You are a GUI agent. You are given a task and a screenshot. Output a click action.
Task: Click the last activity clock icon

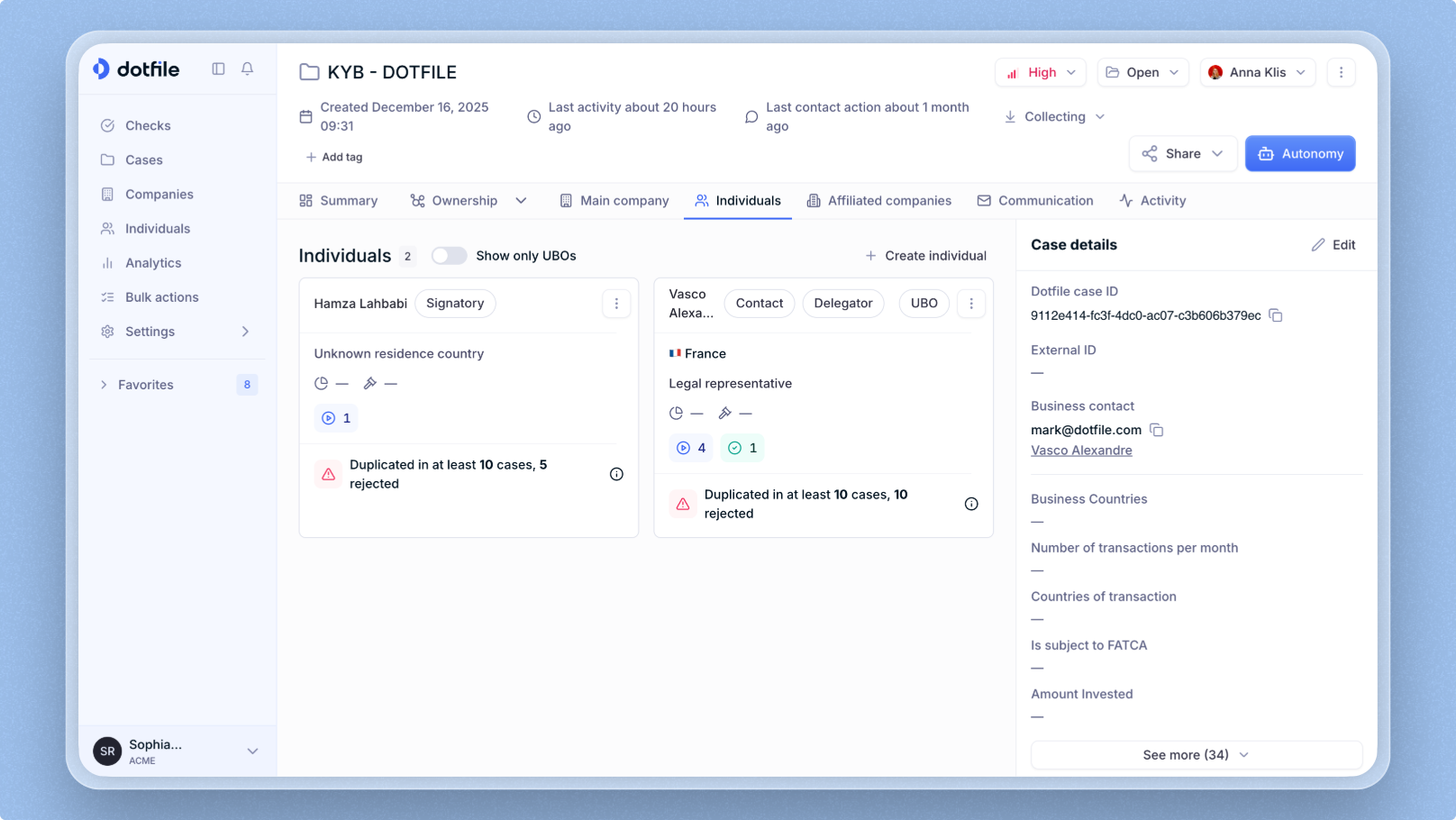point(534,116)
